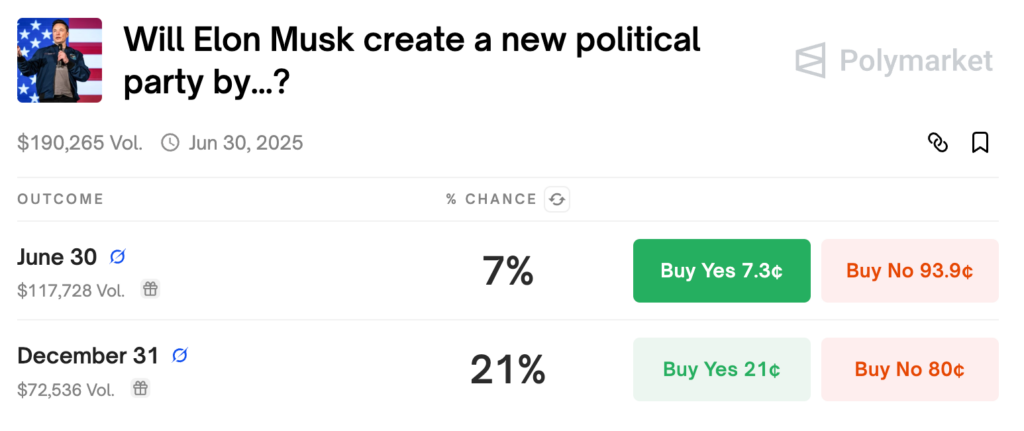Click Buy Yes 7.3¢ for June 30
Screen dimensions: 1024x431
tap(722, 270)
